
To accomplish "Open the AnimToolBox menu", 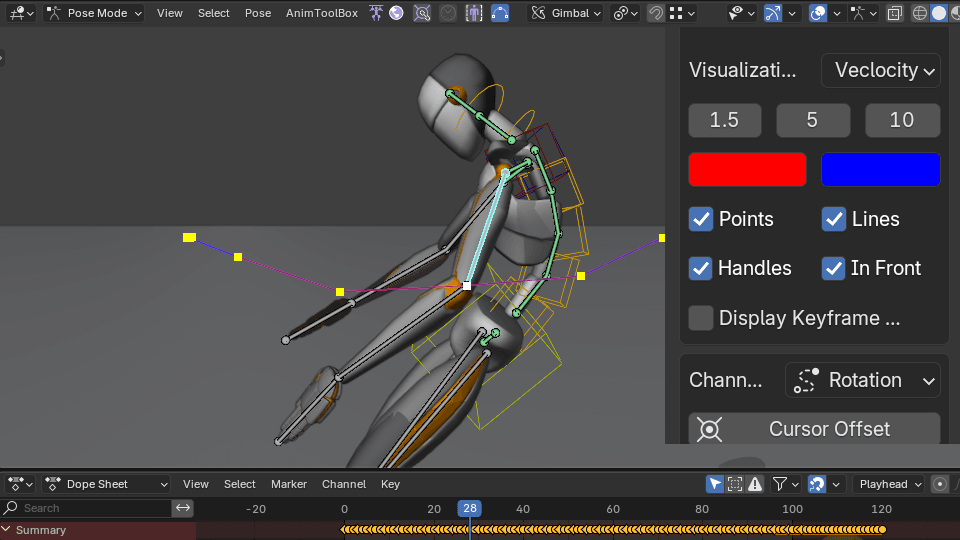I will pos(321,13).
